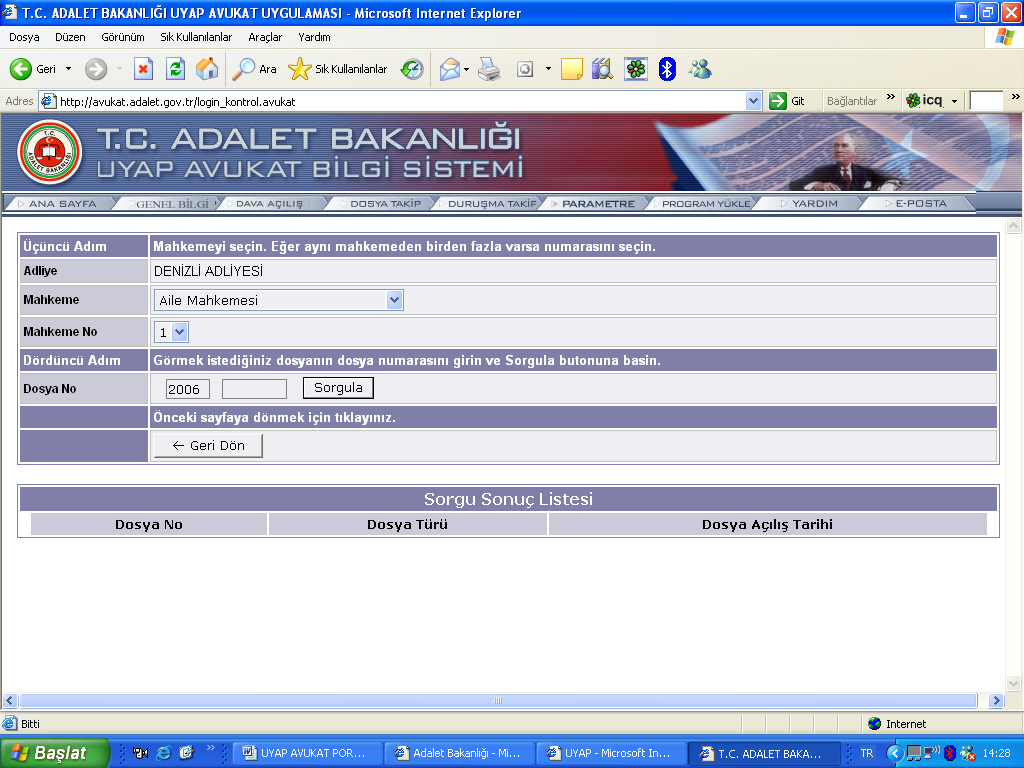This screenshot has height=768, width=1024.
Task: Open the Home page house icon
Action: tap(206, 69)
